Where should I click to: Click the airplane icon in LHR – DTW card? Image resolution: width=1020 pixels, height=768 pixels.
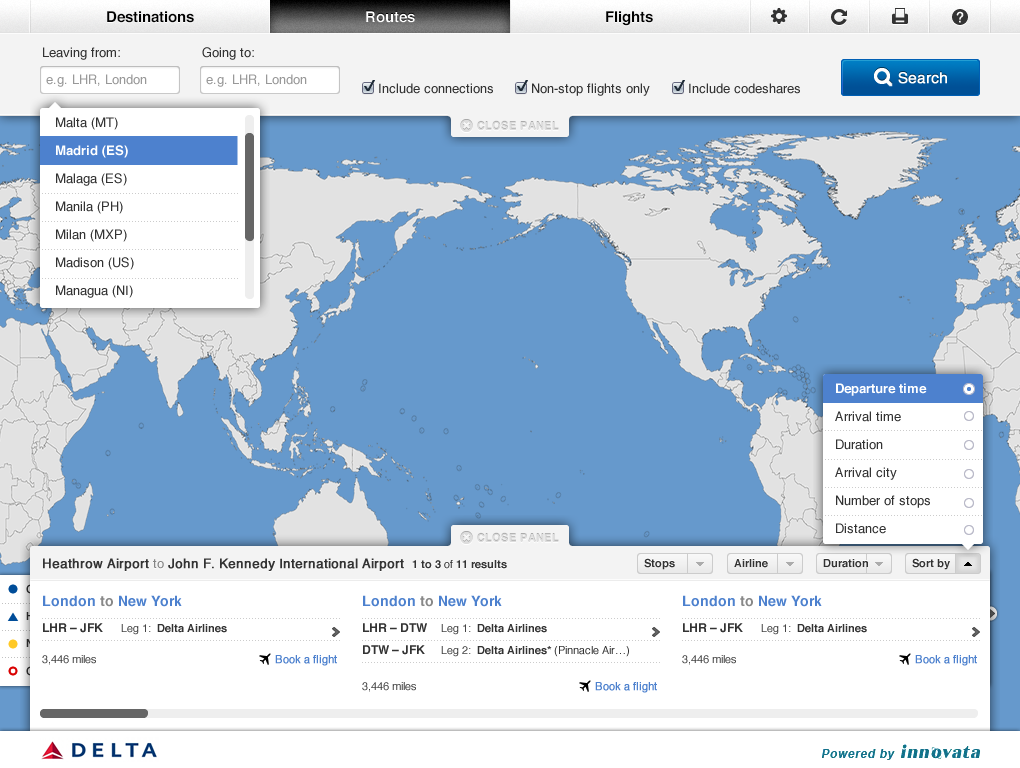click(585, 686)
